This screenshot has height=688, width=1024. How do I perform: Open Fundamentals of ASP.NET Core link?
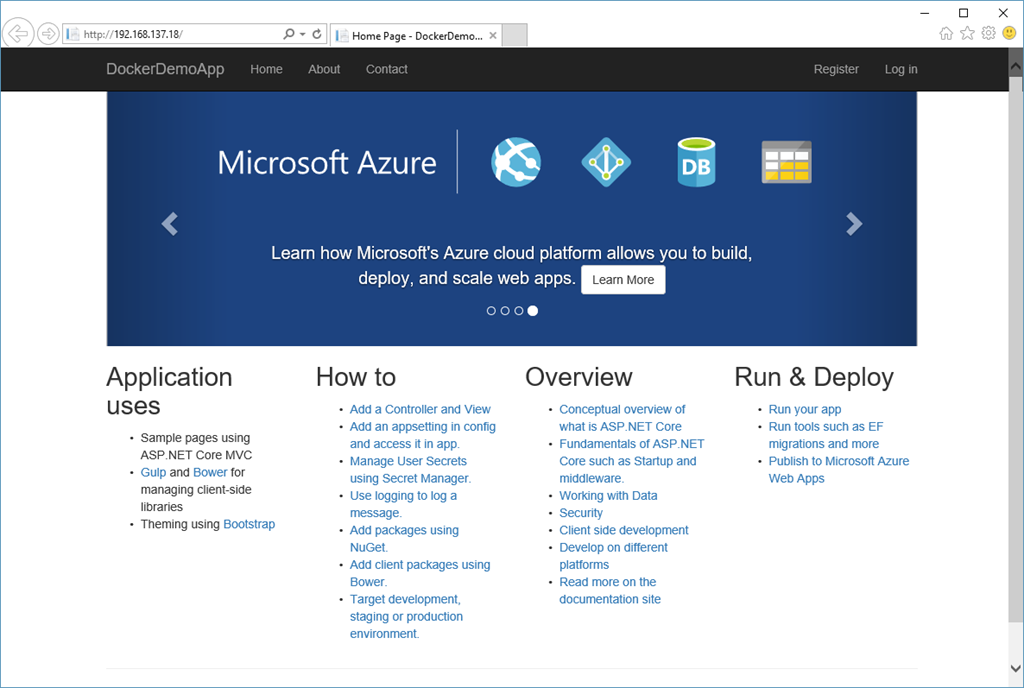point(632,461)
